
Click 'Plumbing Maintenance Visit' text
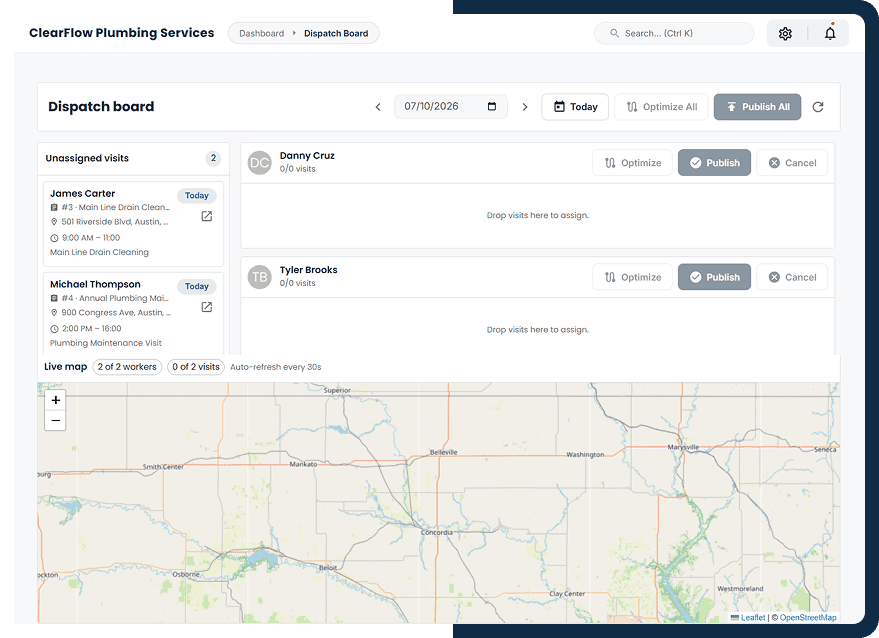tap(105, 343)
